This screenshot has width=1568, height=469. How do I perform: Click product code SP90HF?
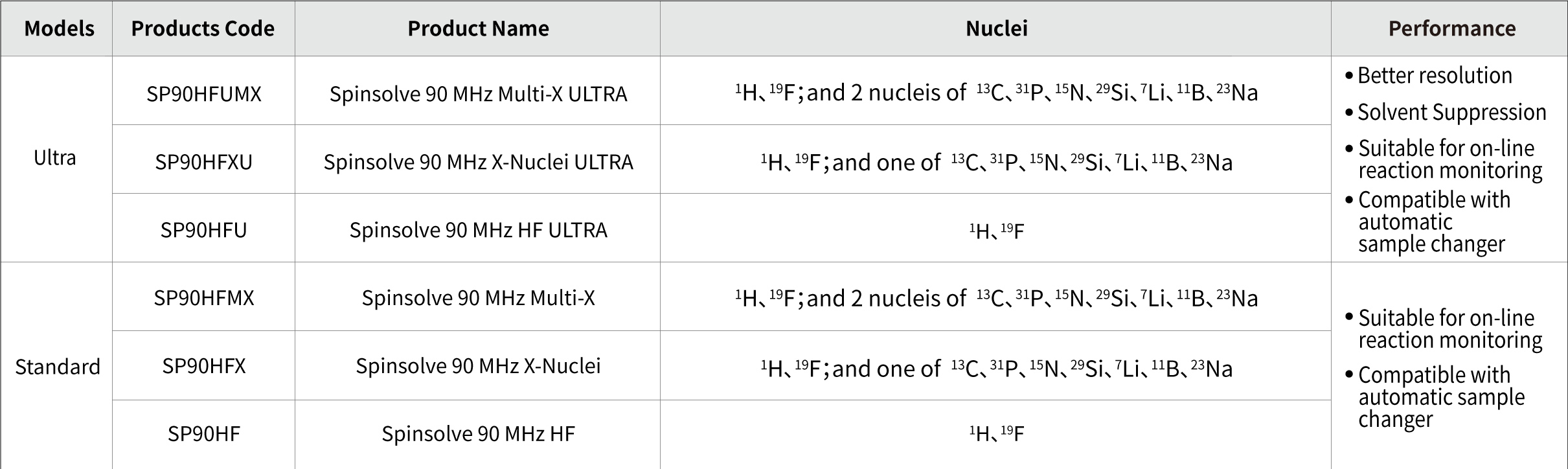click(203, 433)
